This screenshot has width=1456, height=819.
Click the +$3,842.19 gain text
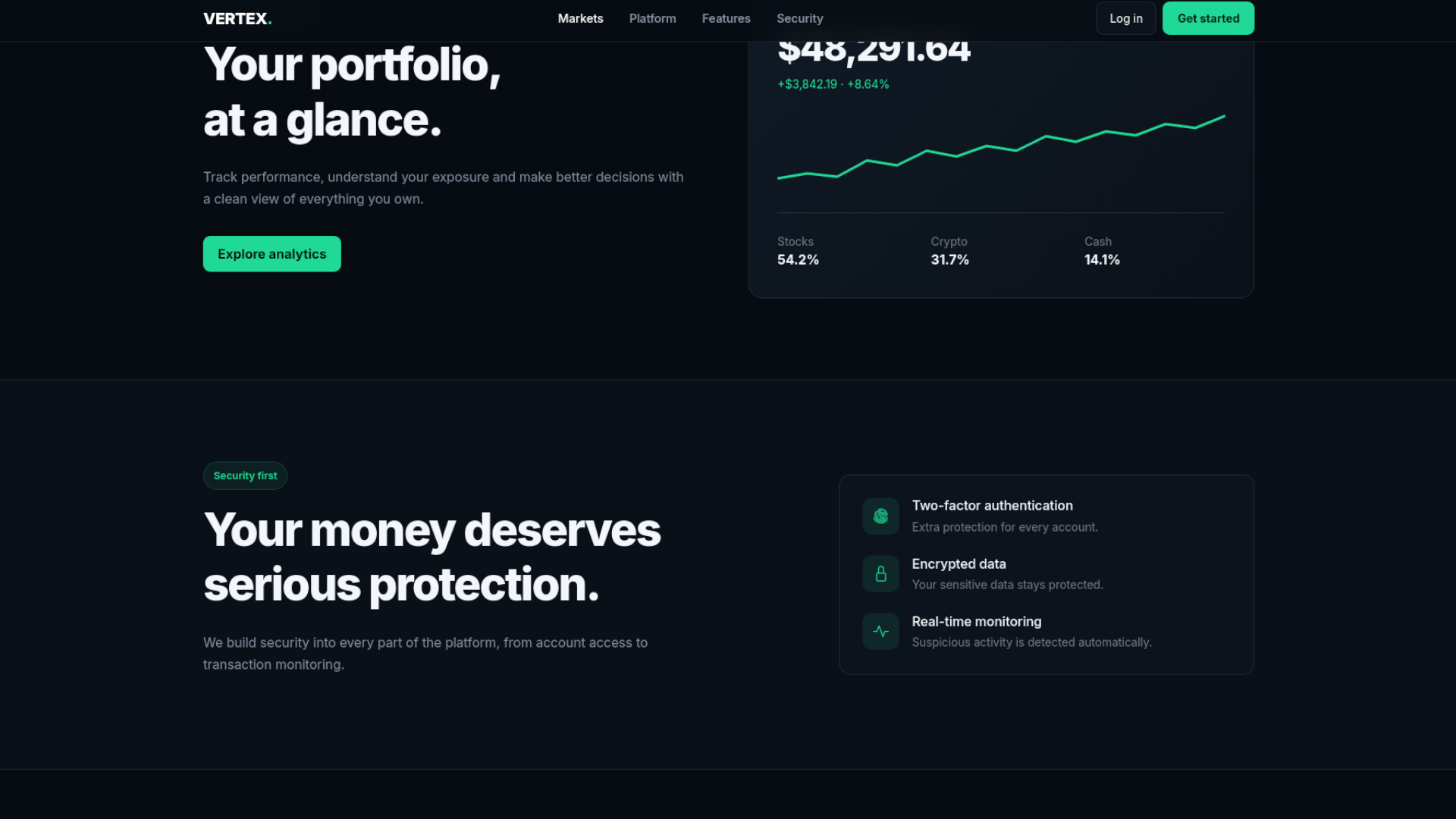pyautogui.click(x=807, y=84)
